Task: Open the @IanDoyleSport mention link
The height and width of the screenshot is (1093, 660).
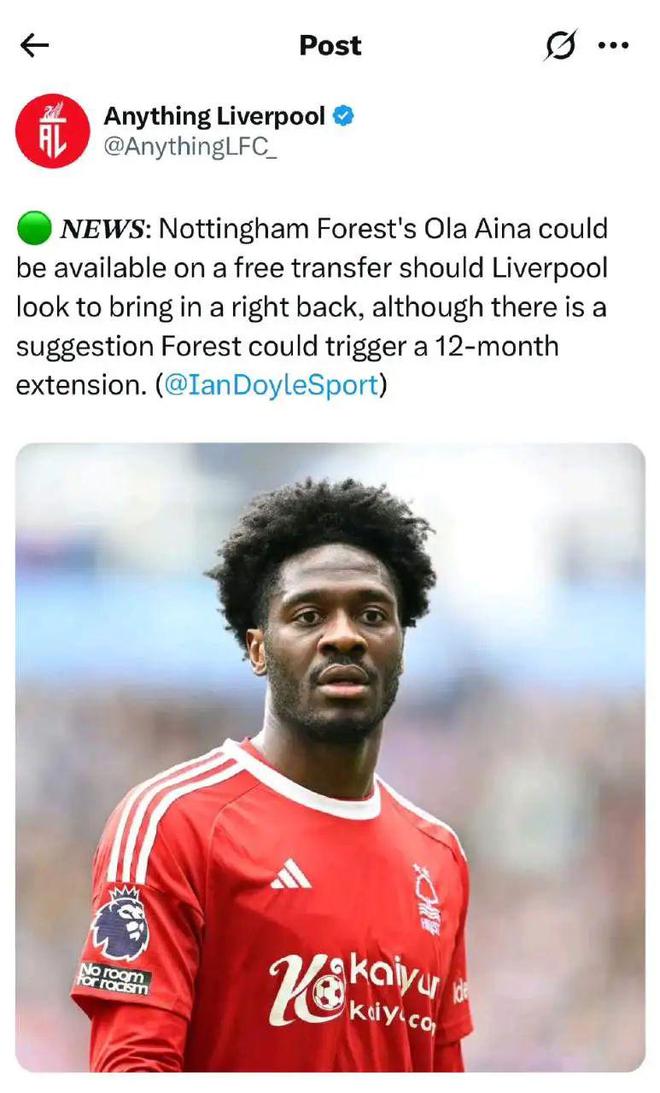Action: tap(271, 385)
